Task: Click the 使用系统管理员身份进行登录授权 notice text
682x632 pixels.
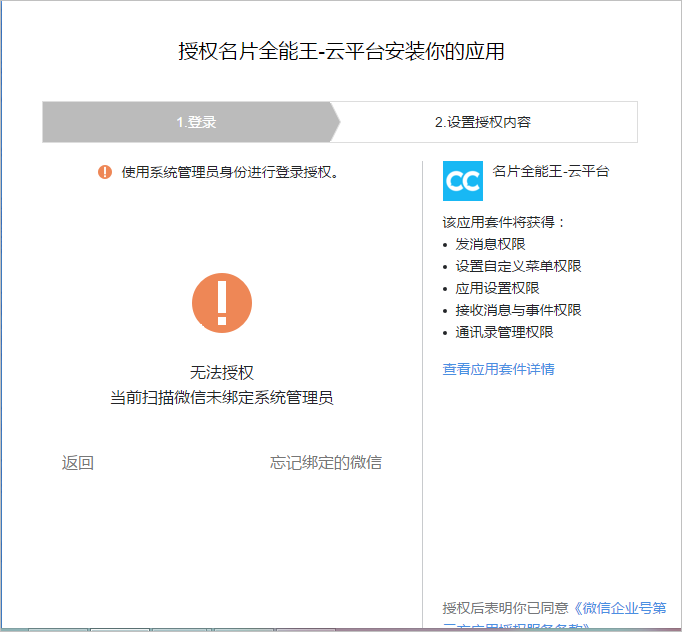Action: [230, 172]
